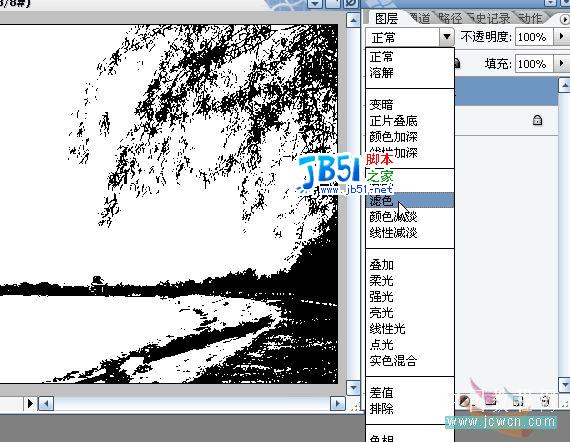
Task: Choose 线性减淡 blend mode
Action: click(x=410, y=233)
